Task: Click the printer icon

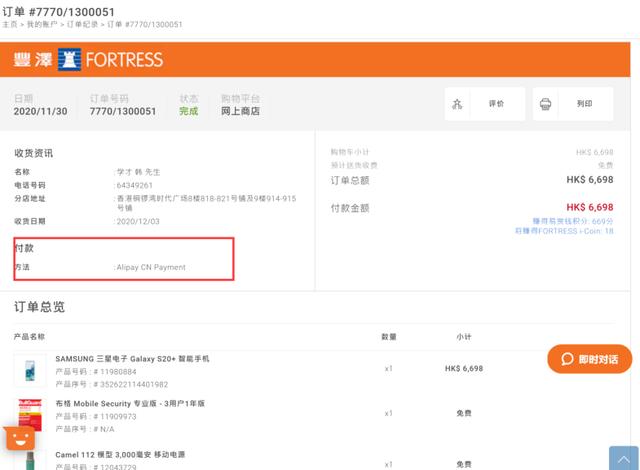Action: 545,104
